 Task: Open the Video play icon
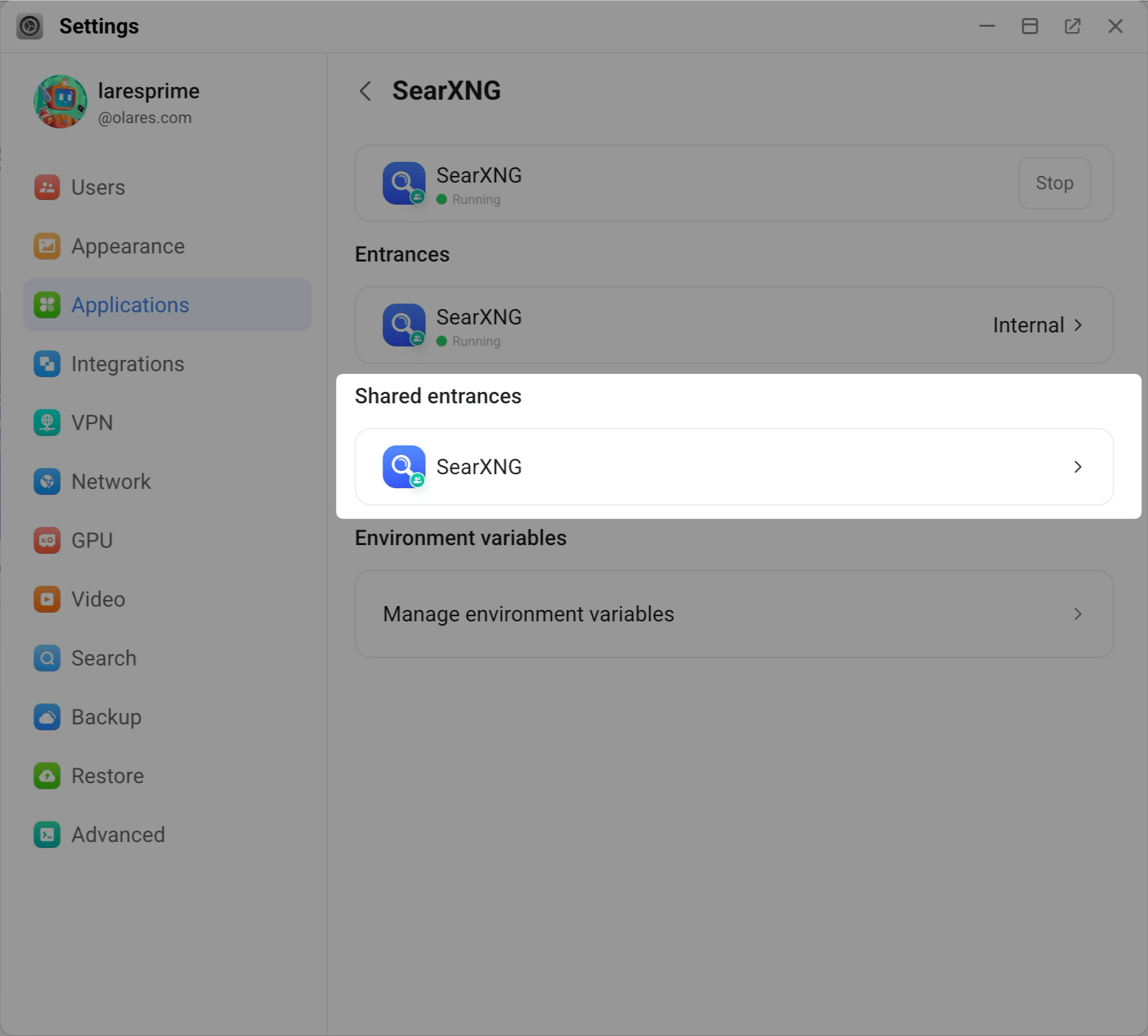(x=47, y=599)
